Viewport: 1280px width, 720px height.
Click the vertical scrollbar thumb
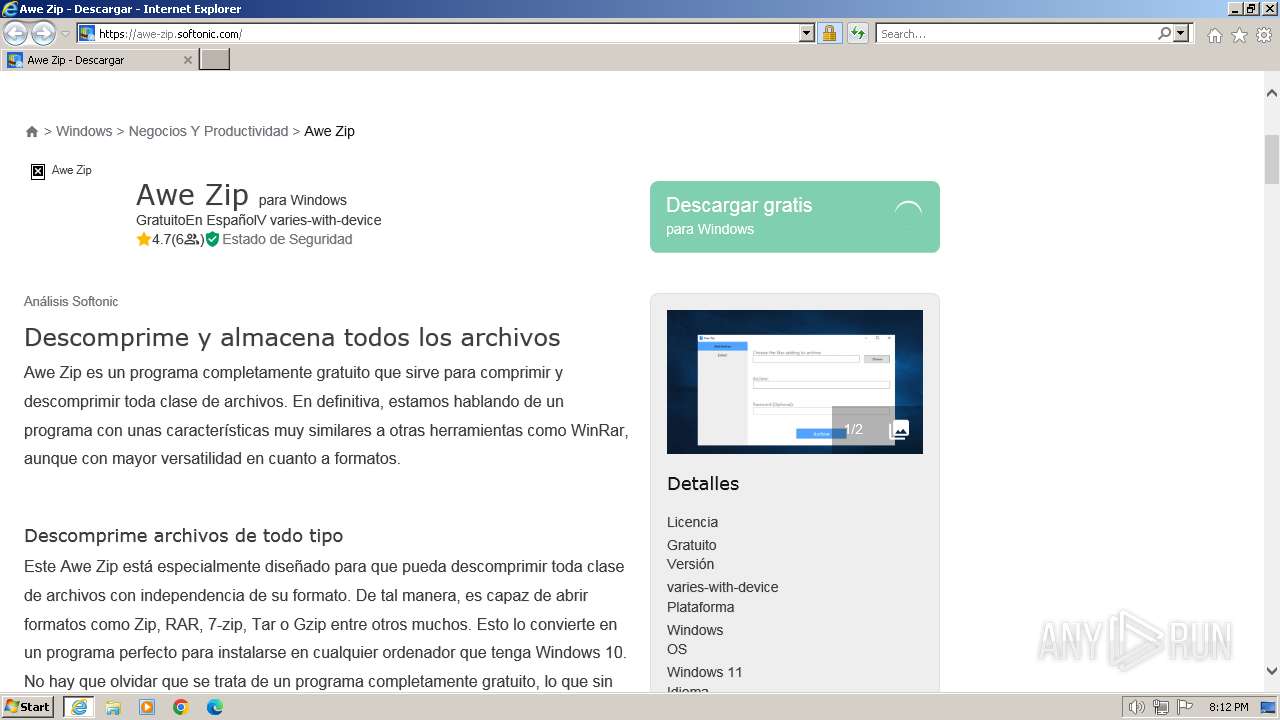1272,159
